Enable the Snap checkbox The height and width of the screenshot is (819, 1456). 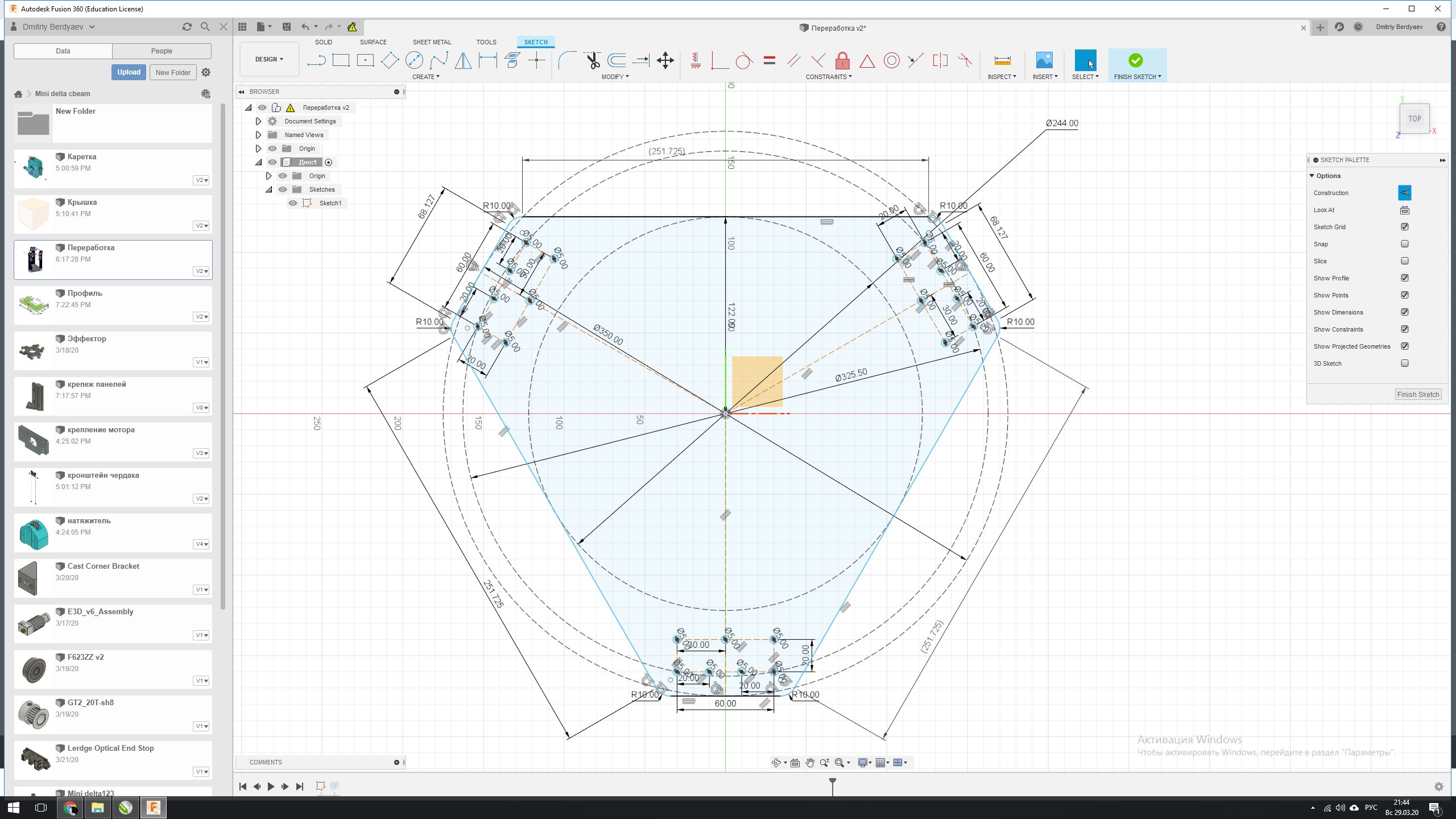1405,244
